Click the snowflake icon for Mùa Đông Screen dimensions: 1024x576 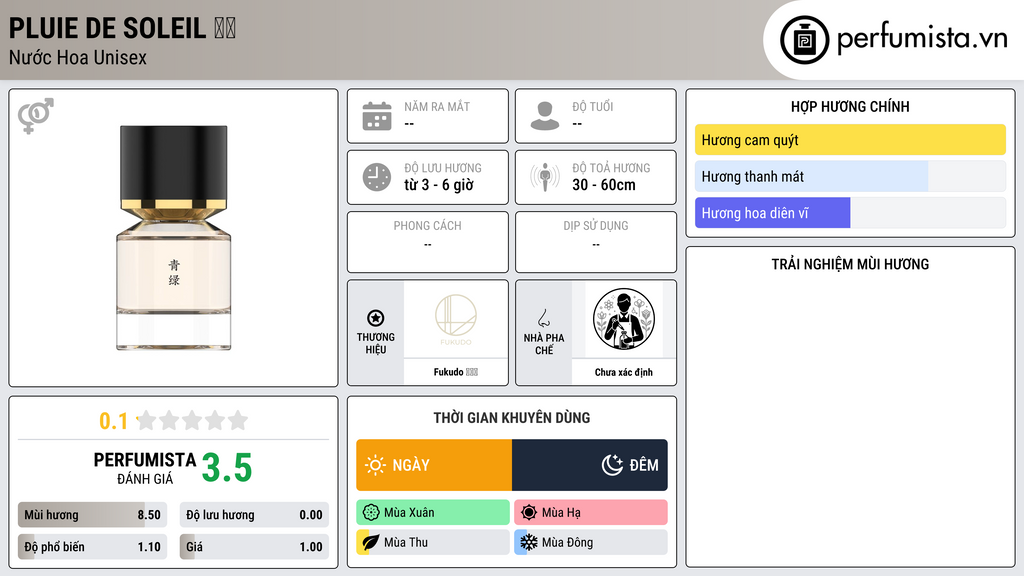tap(529, 542)
